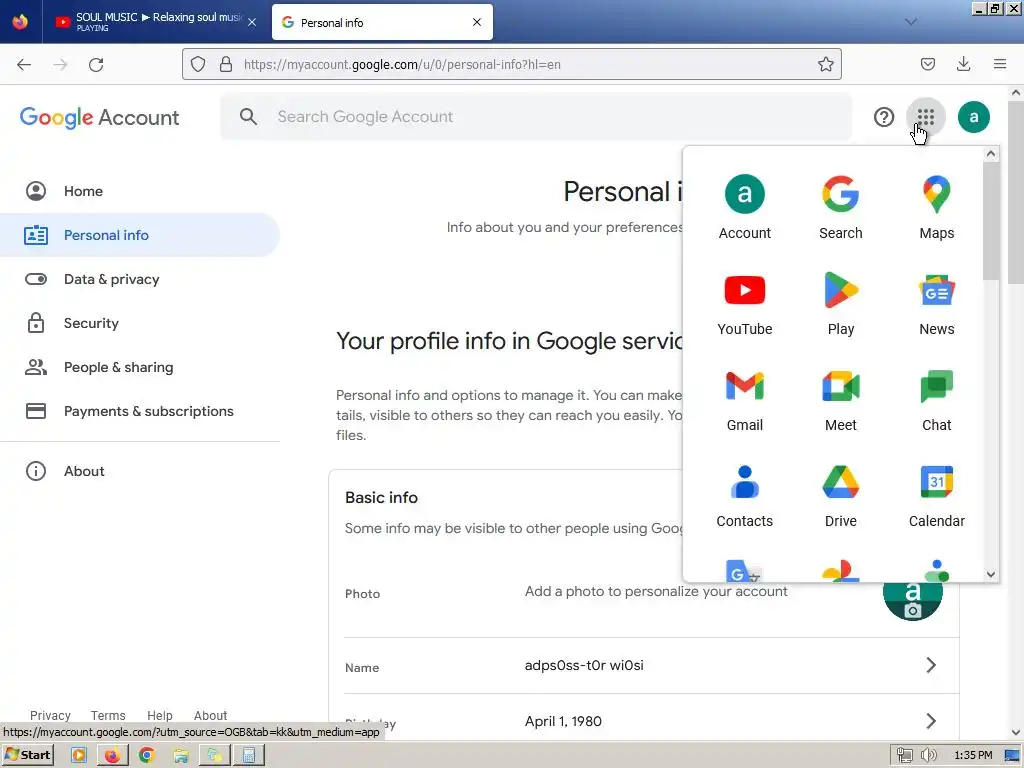Open file explorer folder in taskbar
The image size is (1024, 768).
[x=181, y=755]
